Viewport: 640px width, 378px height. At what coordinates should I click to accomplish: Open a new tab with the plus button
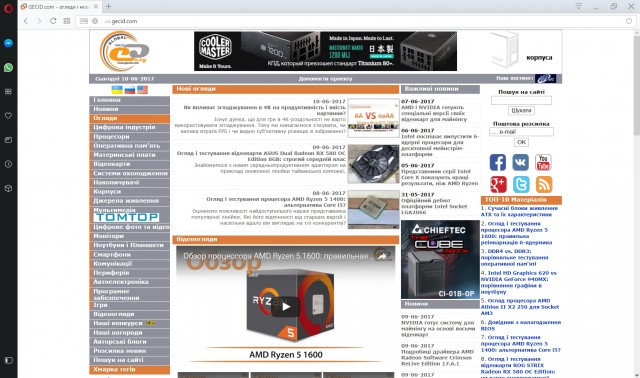[108, 6]
